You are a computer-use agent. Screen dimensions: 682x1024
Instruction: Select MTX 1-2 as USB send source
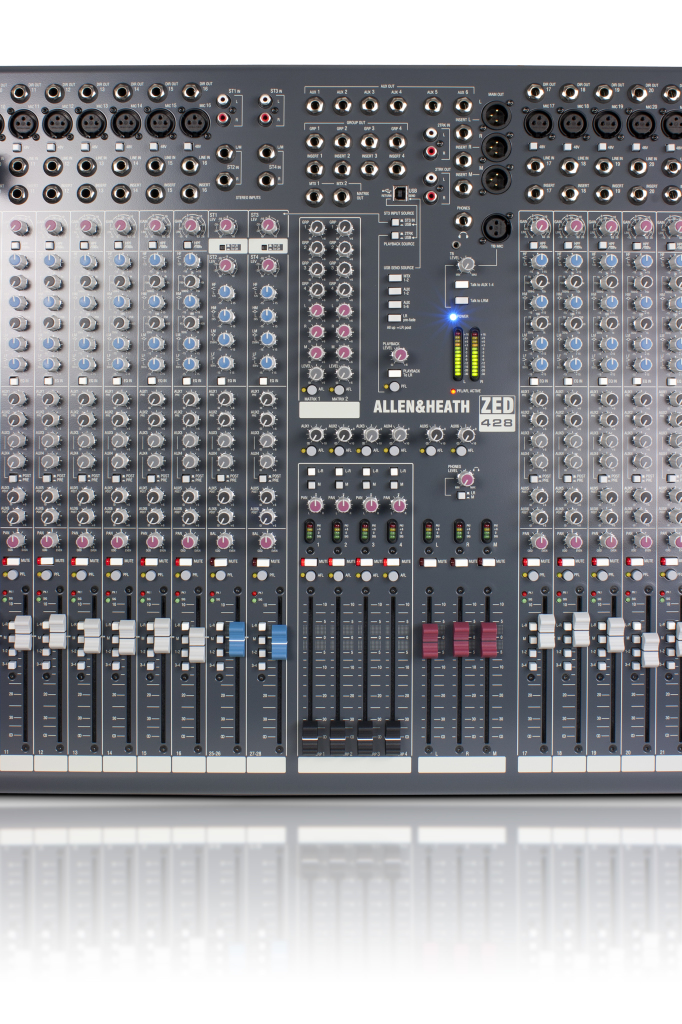coord(395,278)
